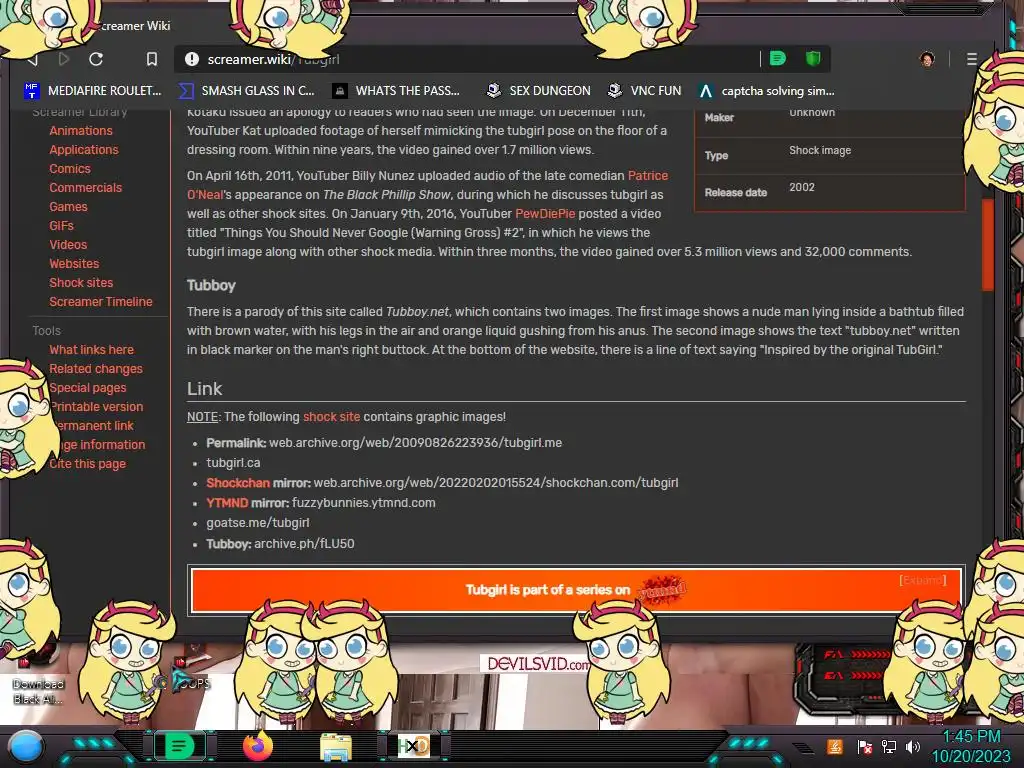The height and width of the screenshot is (768, 1024).
Task: Open the green document app on taskbar
Action: pyautogui.click(x=179, y=746)
